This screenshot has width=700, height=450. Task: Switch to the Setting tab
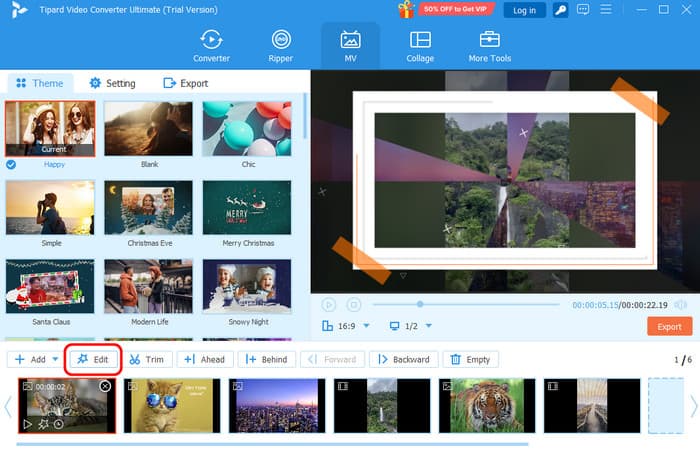click(112, 83)
